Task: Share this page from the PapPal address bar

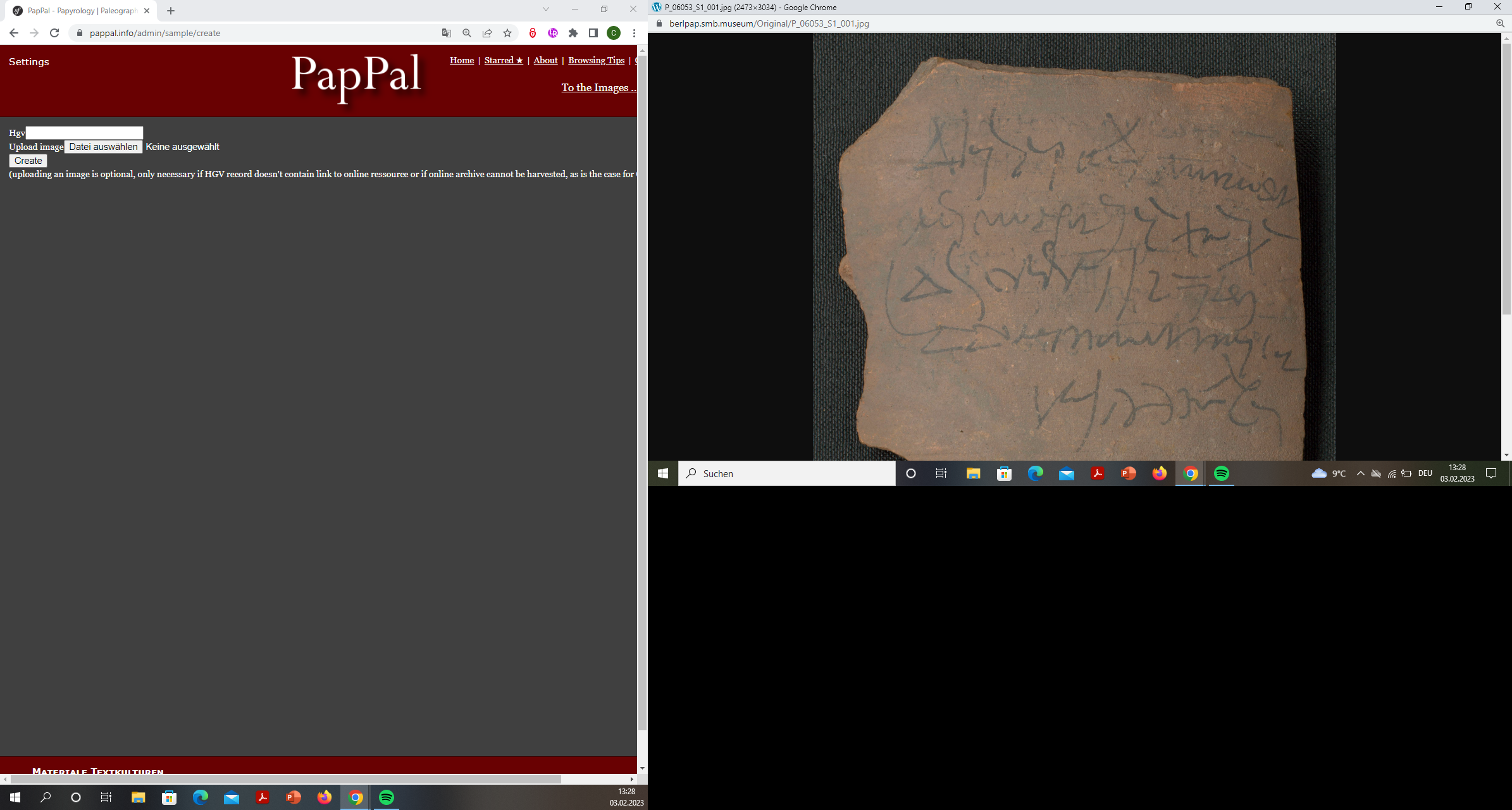Action: click(487, 33)
